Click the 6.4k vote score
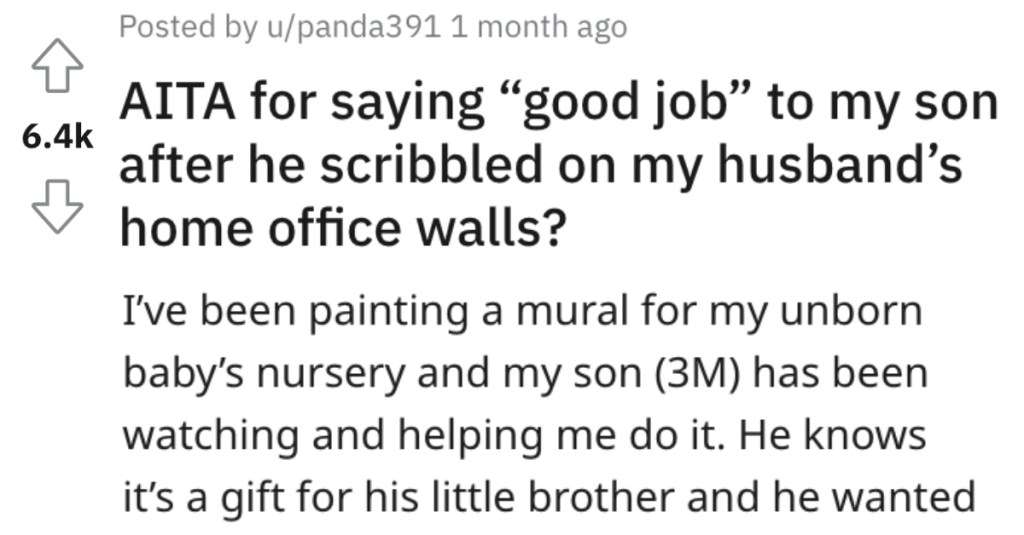Image resolution: width=1024 pixels, height=535 pixels. click(x=57, y=137)
